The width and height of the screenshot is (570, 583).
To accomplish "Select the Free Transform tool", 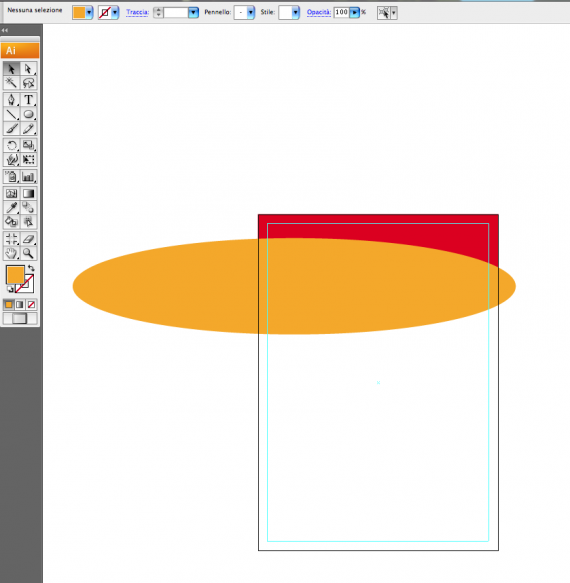I will tap(28, 160).
